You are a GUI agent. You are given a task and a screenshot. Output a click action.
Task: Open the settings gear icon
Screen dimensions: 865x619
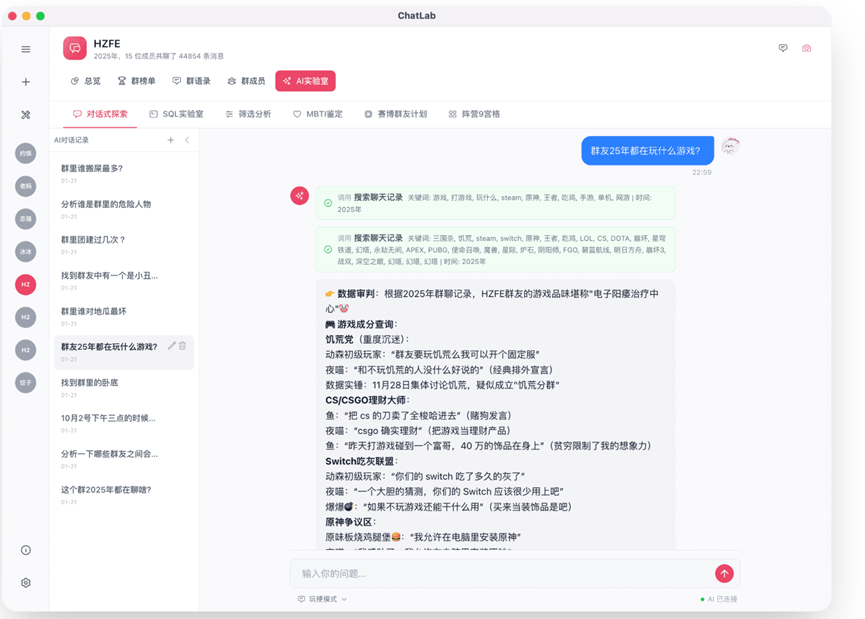click(26, 583)
